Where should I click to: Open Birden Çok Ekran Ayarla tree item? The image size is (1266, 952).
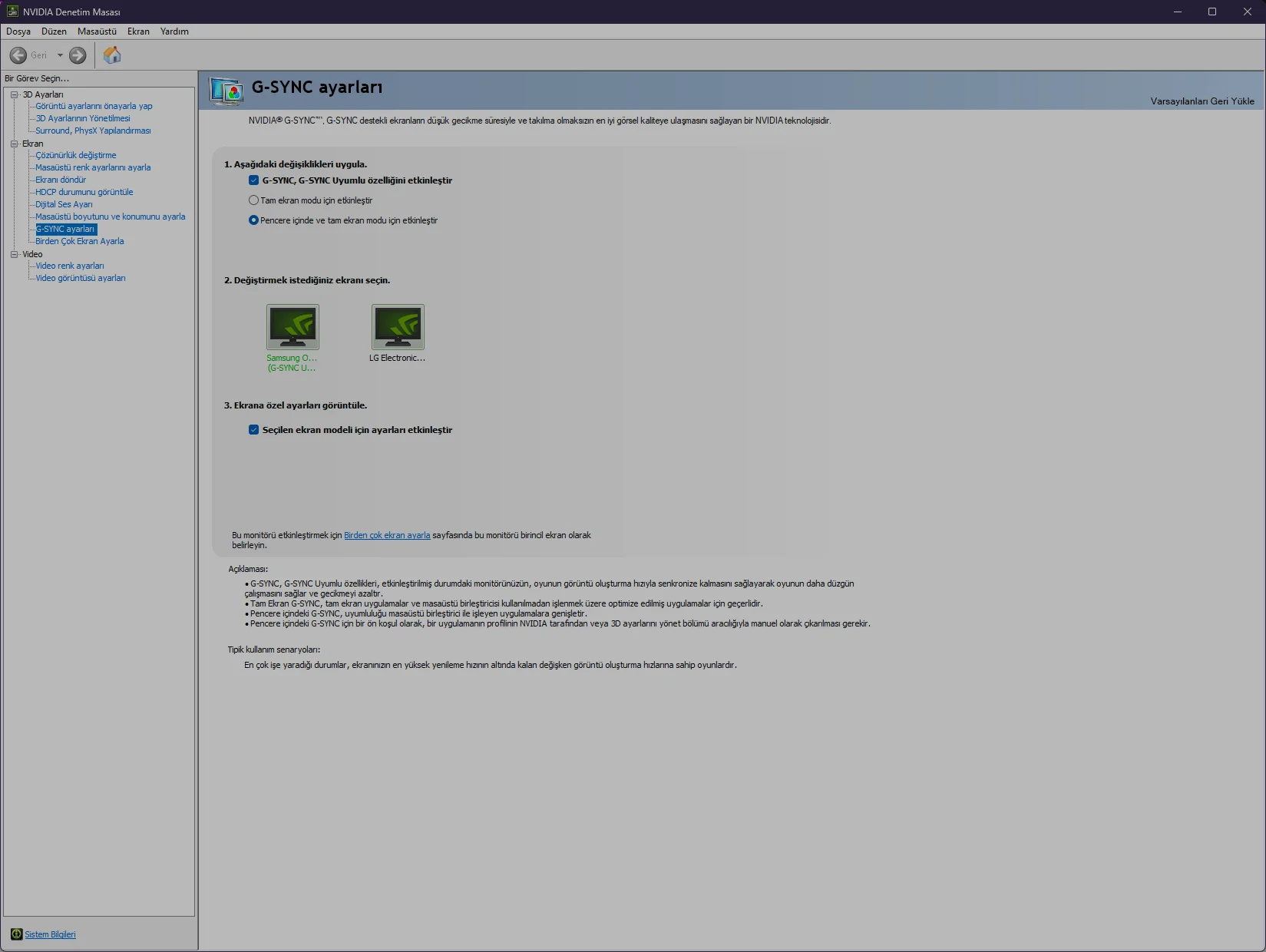[80, 241]
